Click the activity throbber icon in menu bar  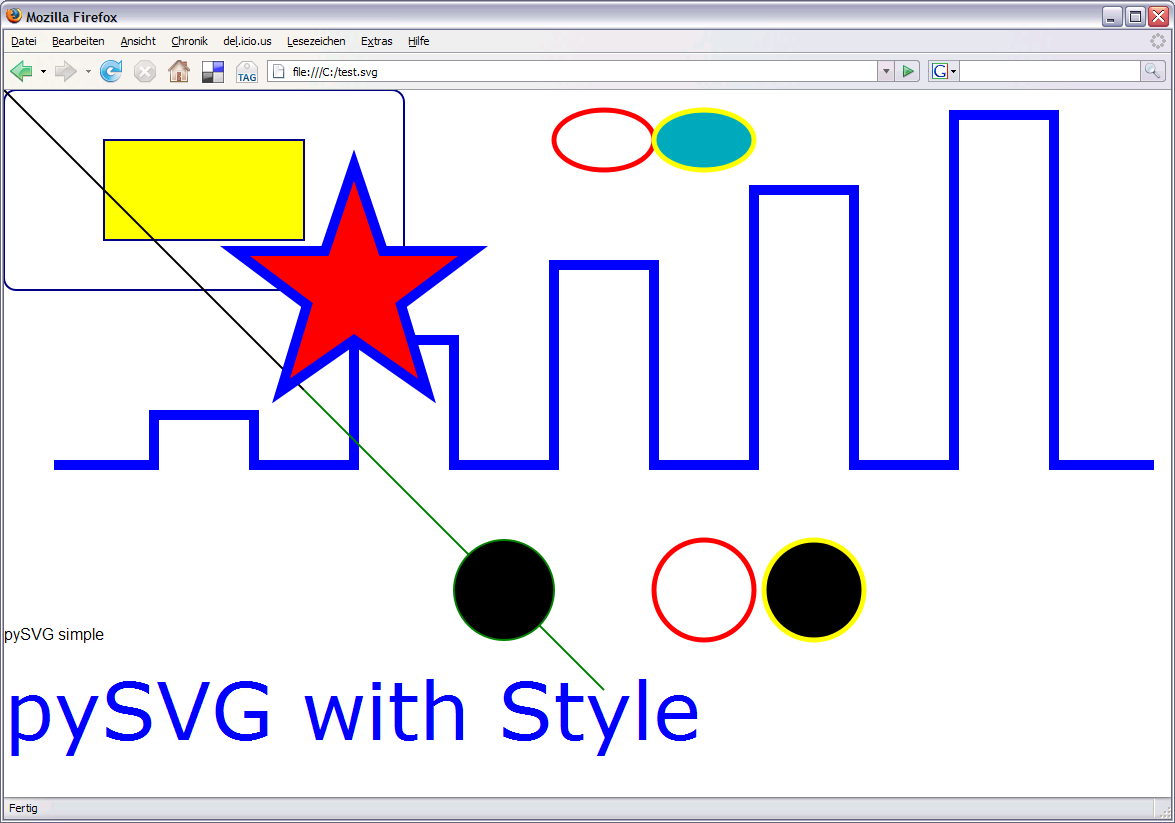[1158, 41]
